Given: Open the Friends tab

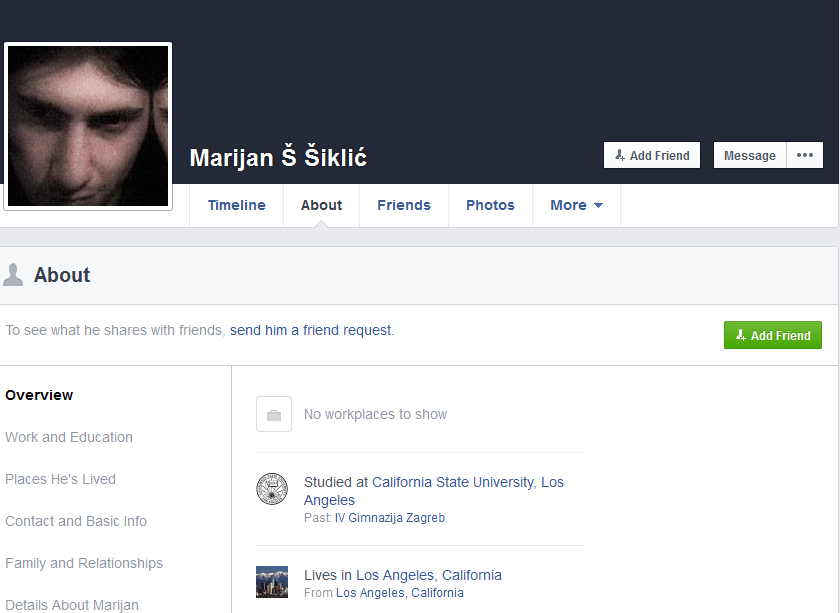Looking at the screenshot, I should coord(404,205).
